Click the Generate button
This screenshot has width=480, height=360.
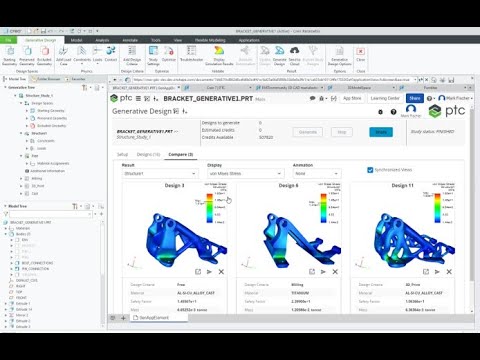[x=308, y=132]
